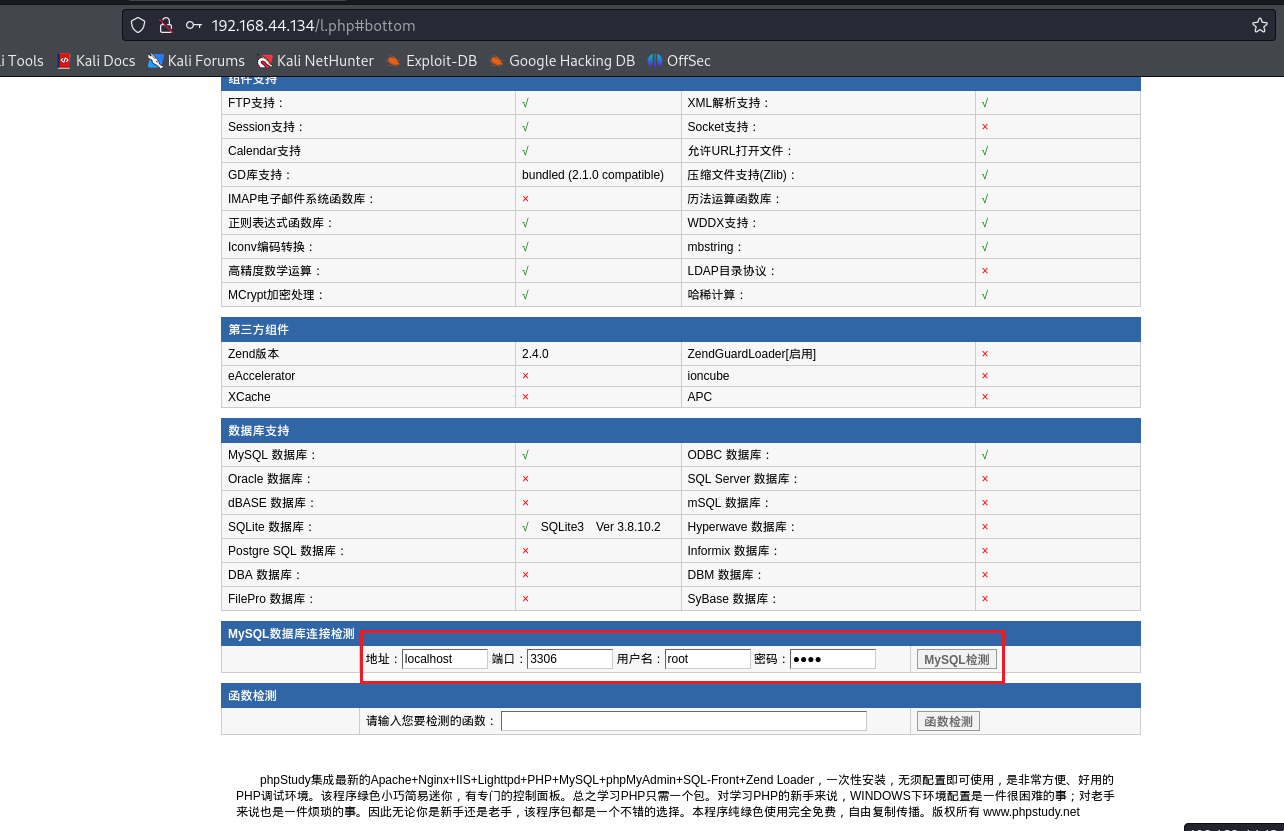Click the MySQL address field with localhost

click(444, 659)
